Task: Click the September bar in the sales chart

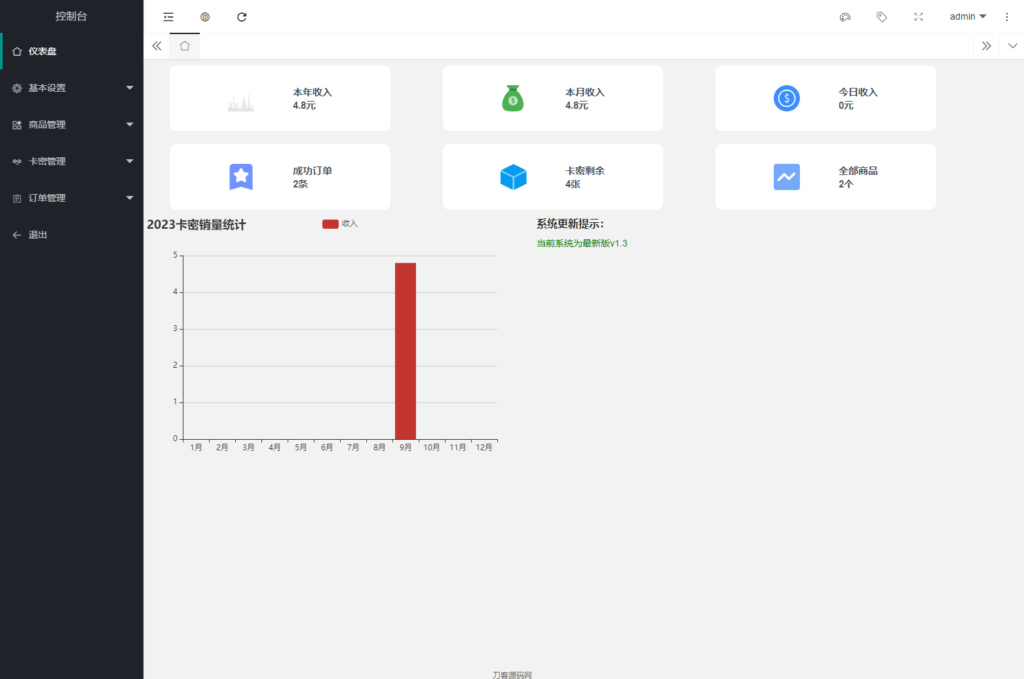Action: pyautogui.click(x=404, y=350)
